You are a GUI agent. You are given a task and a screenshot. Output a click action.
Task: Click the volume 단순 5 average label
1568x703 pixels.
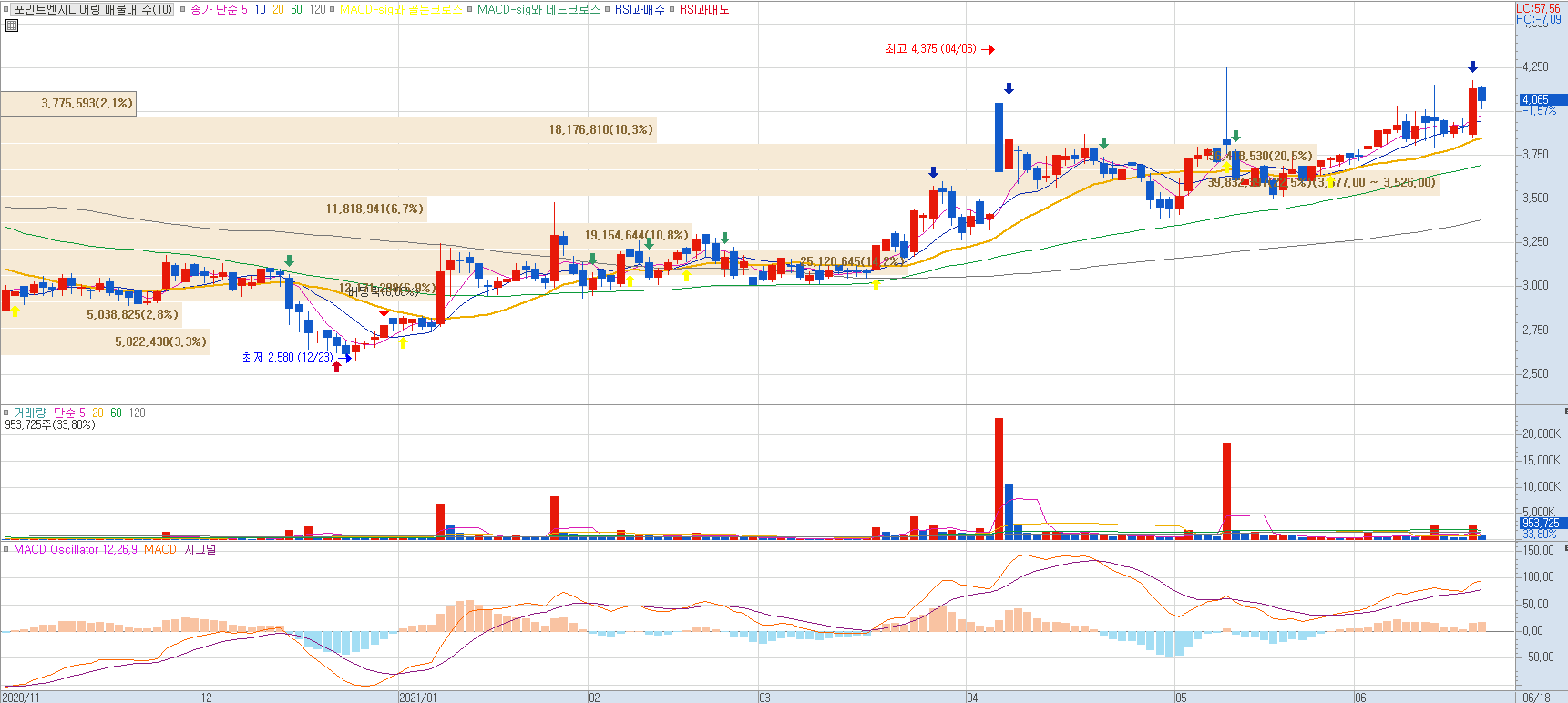[69, 413]
